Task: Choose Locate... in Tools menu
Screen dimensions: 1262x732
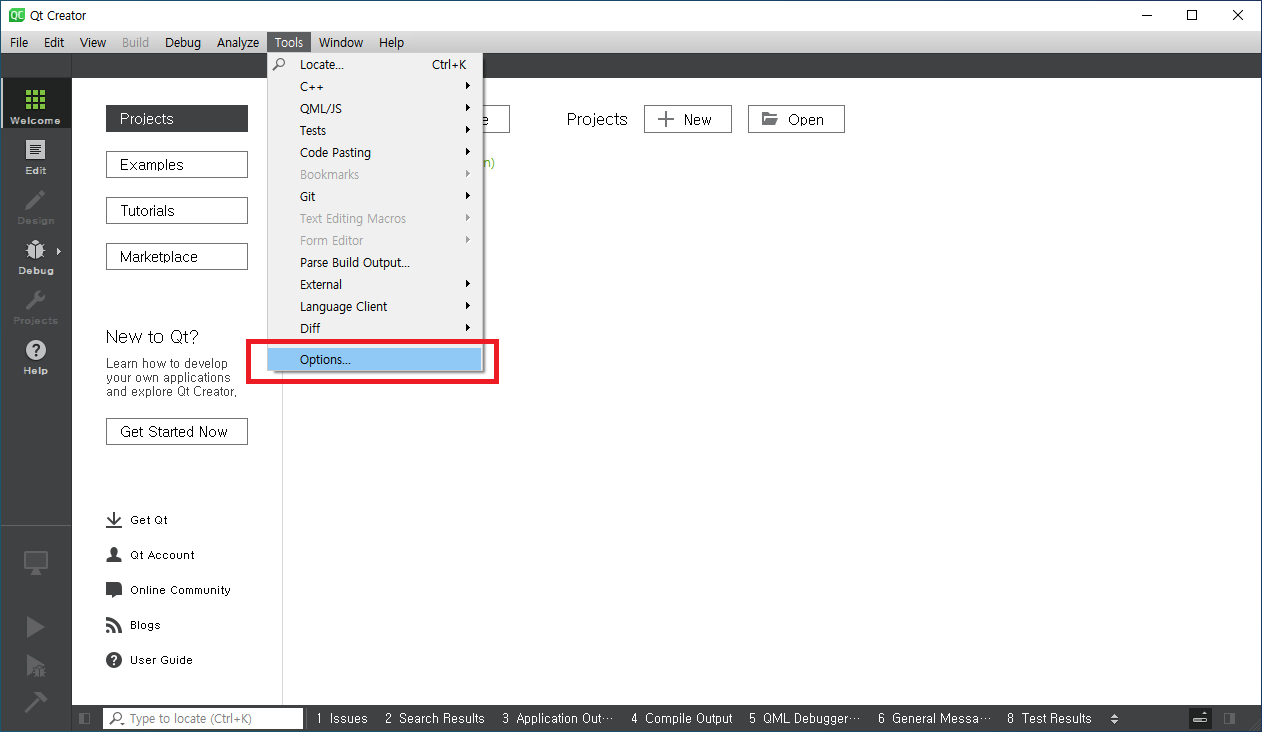Action: coord(375,65)
